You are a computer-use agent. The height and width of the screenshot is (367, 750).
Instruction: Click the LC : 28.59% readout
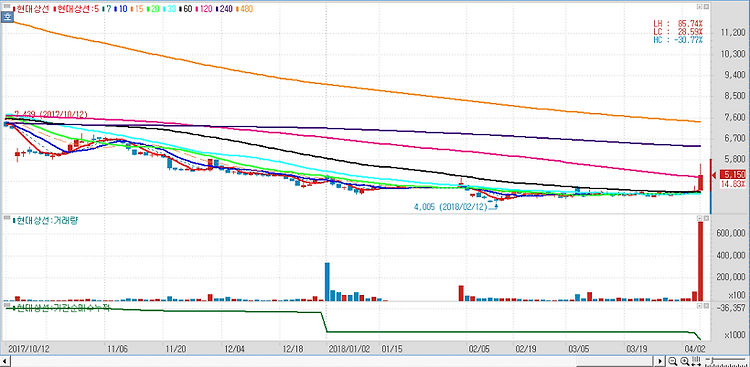tap(678, 31)
